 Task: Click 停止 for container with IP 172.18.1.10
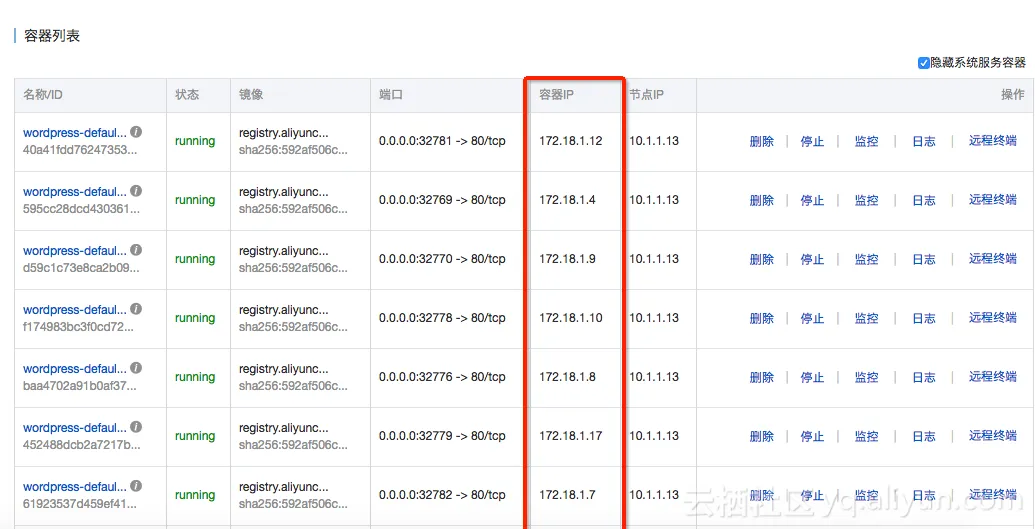pos(812,318)
